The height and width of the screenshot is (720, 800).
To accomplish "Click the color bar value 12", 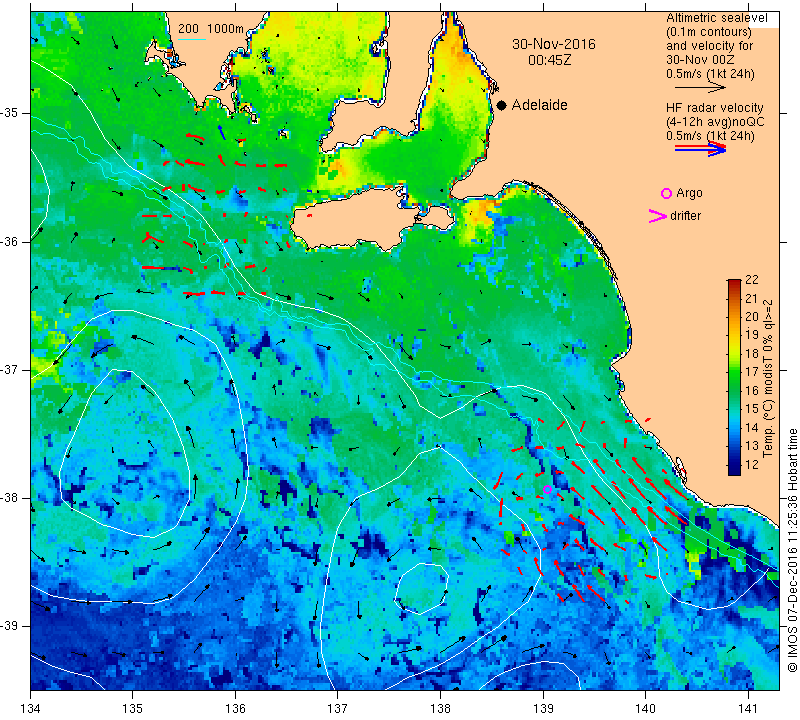I will point(752,464).
